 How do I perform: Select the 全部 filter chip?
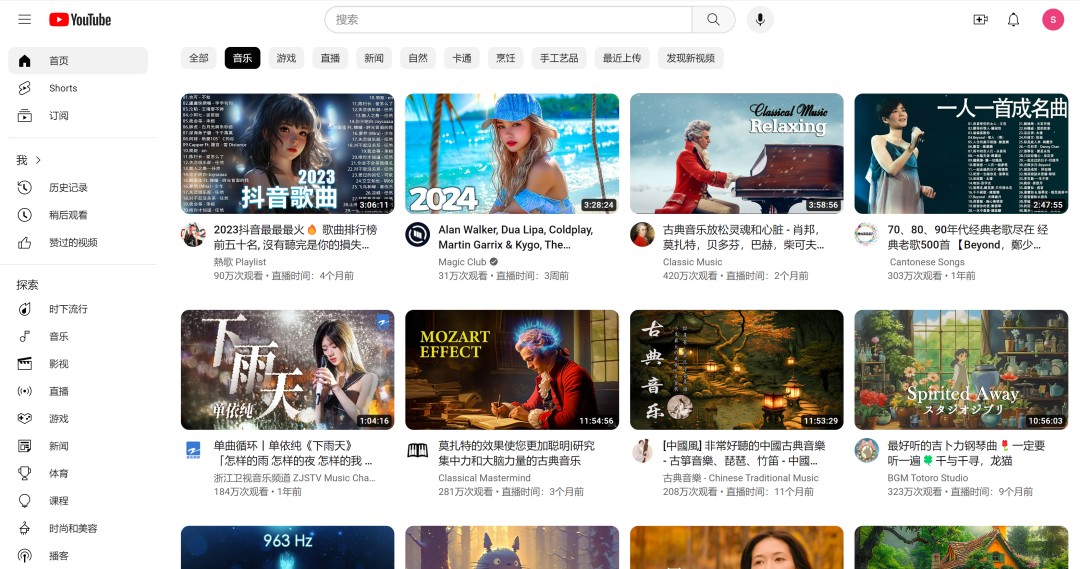[199, 58]
